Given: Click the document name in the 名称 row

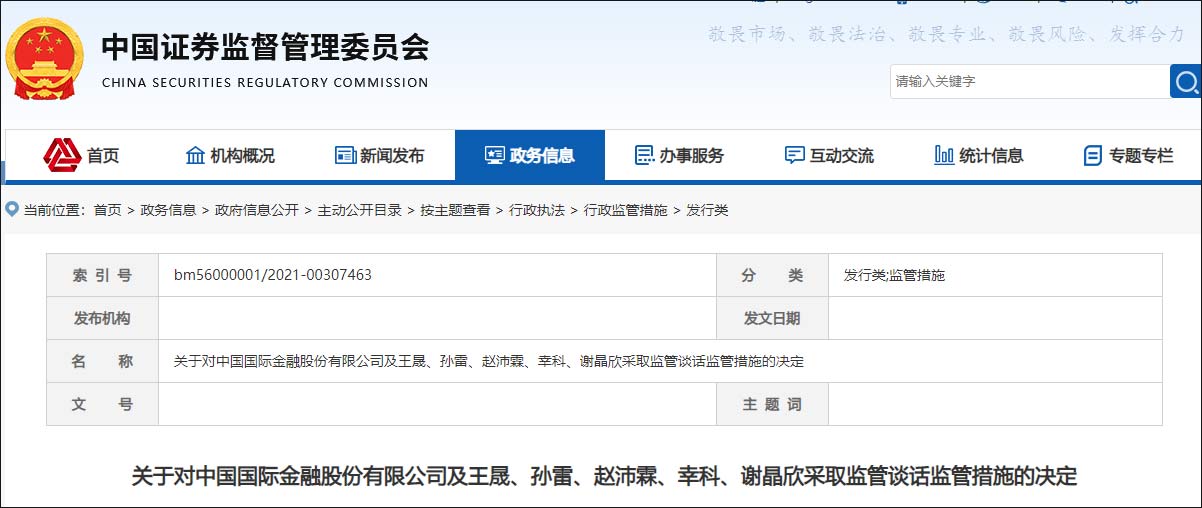Looking at the screenshot, I should click(489, 361).
